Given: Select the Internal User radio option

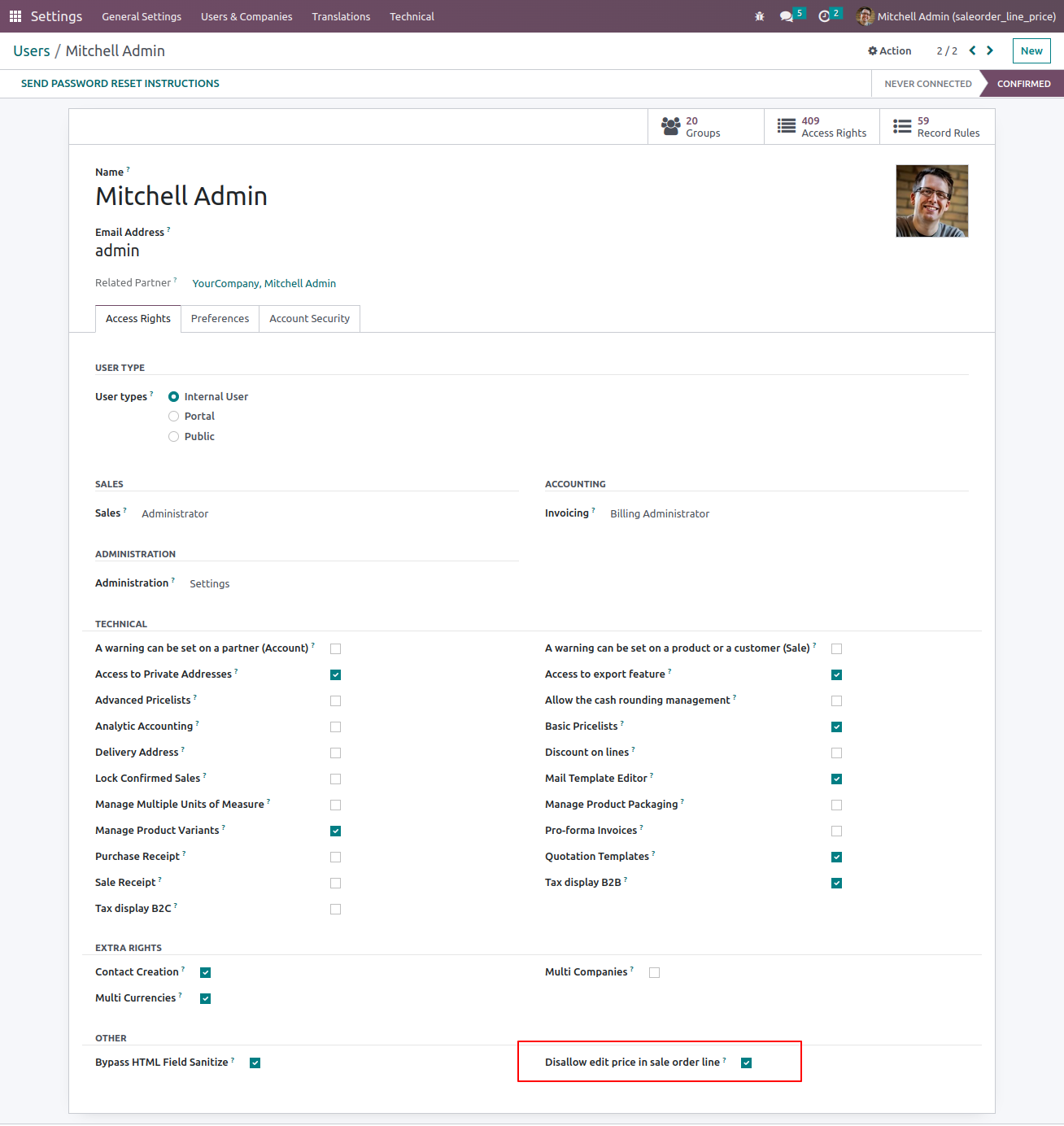Looking at the screenshot, I should [x=173, y=397].
